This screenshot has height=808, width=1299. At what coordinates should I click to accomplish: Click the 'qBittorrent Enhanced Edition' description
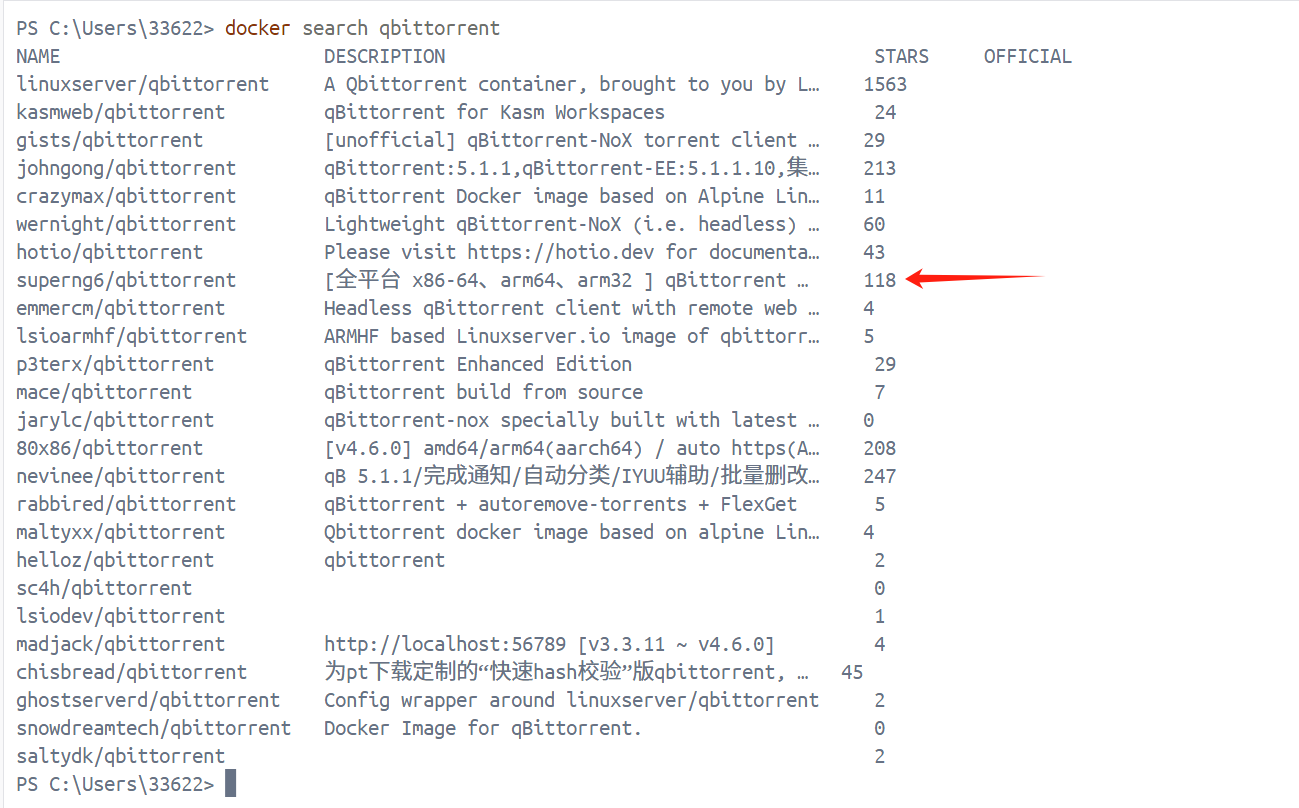coord(477,365)
